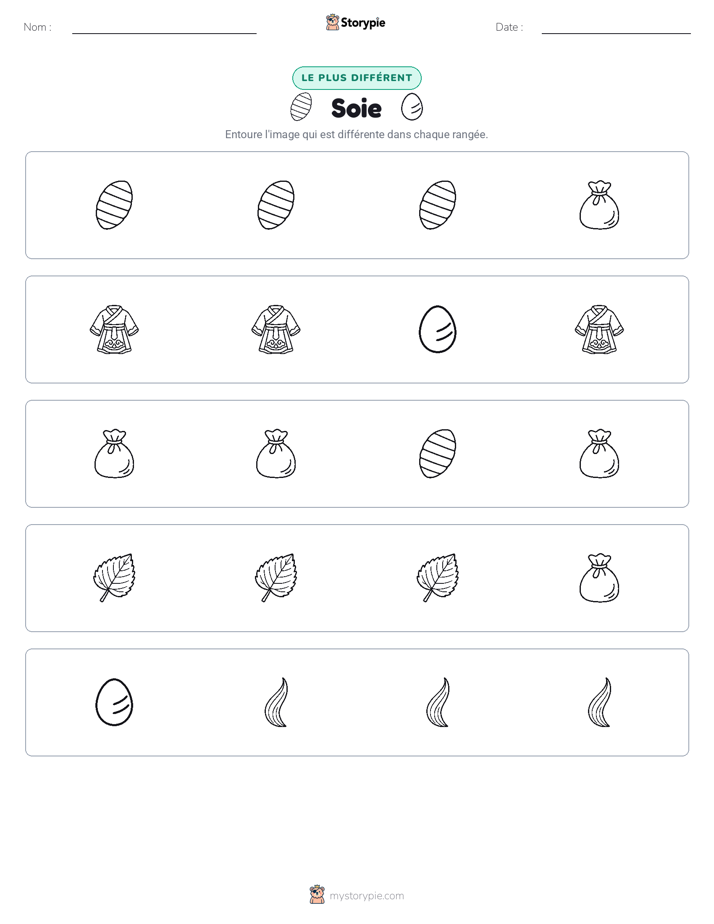Circle the money bag in the first row
The image size is (714, 924).
[599, 205]
